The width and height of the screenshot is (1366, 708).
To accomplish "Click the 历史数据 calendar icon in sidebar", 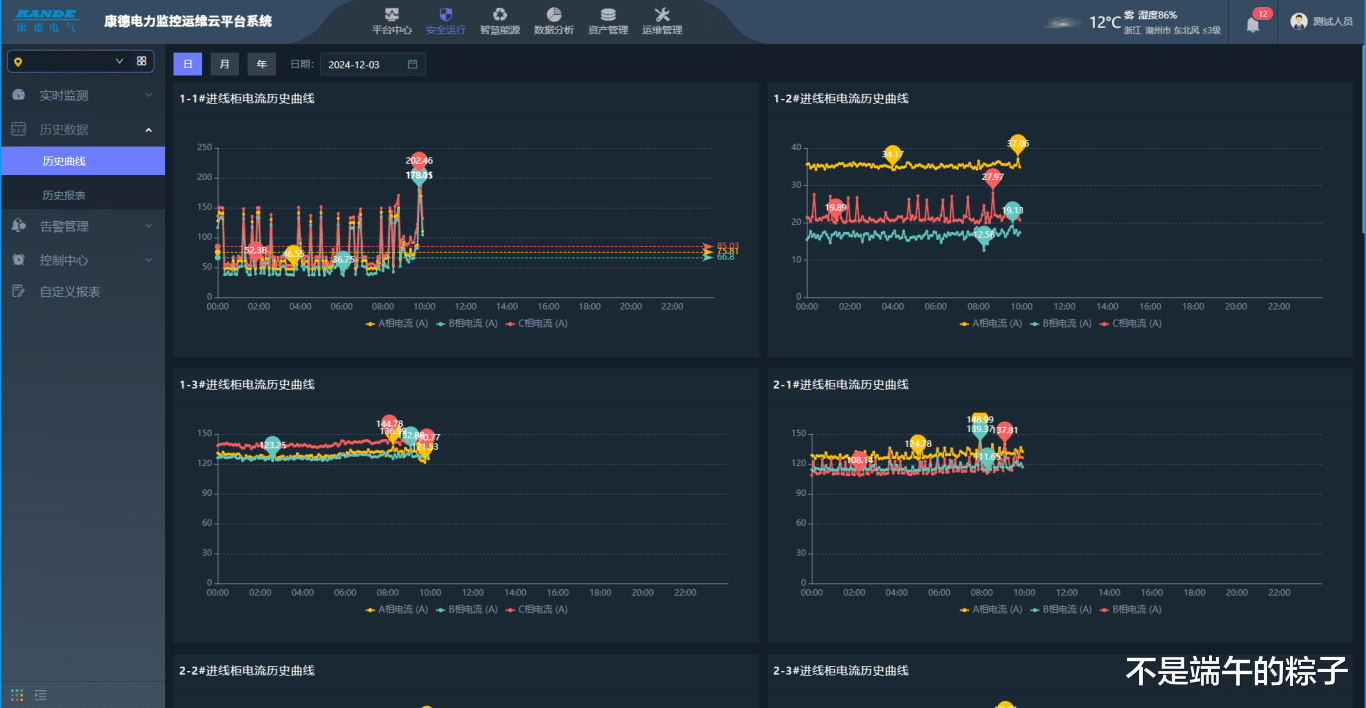I will pos(18,129).
